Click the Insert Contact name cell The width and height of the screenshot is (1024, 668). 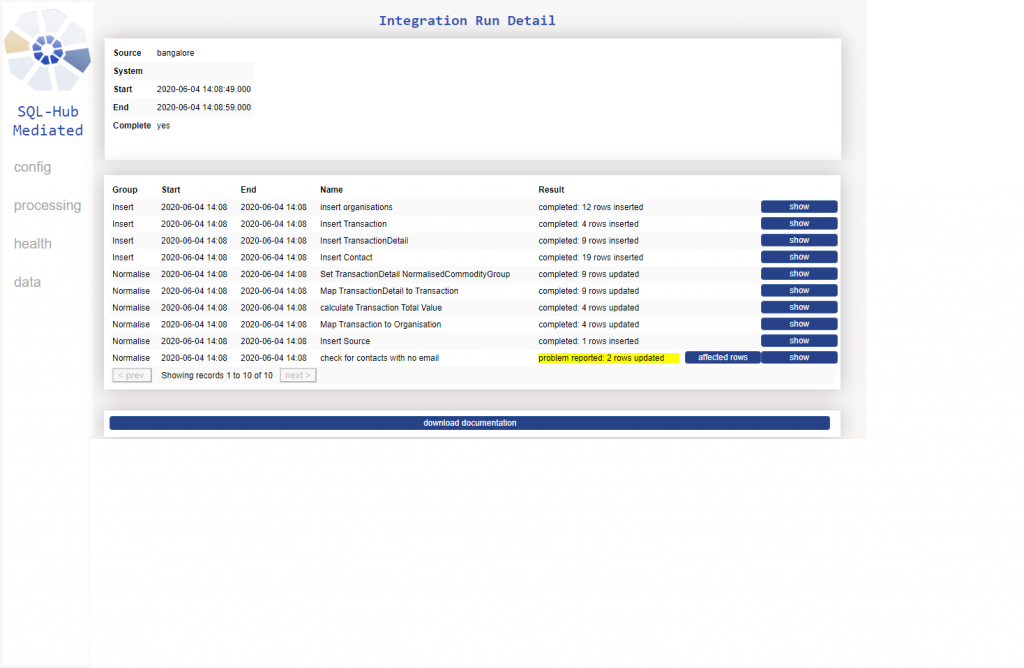(346, 257)
